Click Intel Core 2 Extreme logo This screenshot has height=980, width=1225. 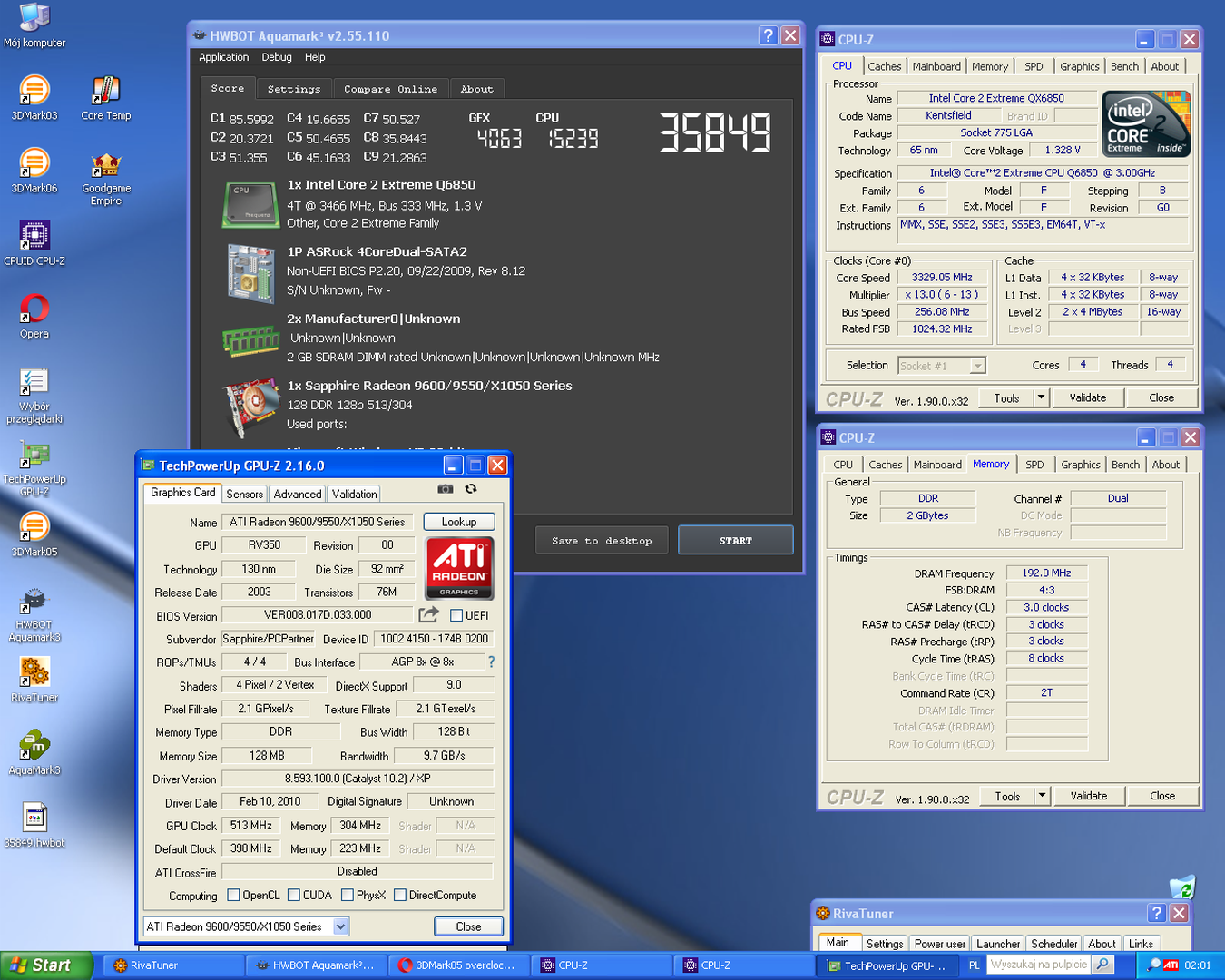point(1147,122)
